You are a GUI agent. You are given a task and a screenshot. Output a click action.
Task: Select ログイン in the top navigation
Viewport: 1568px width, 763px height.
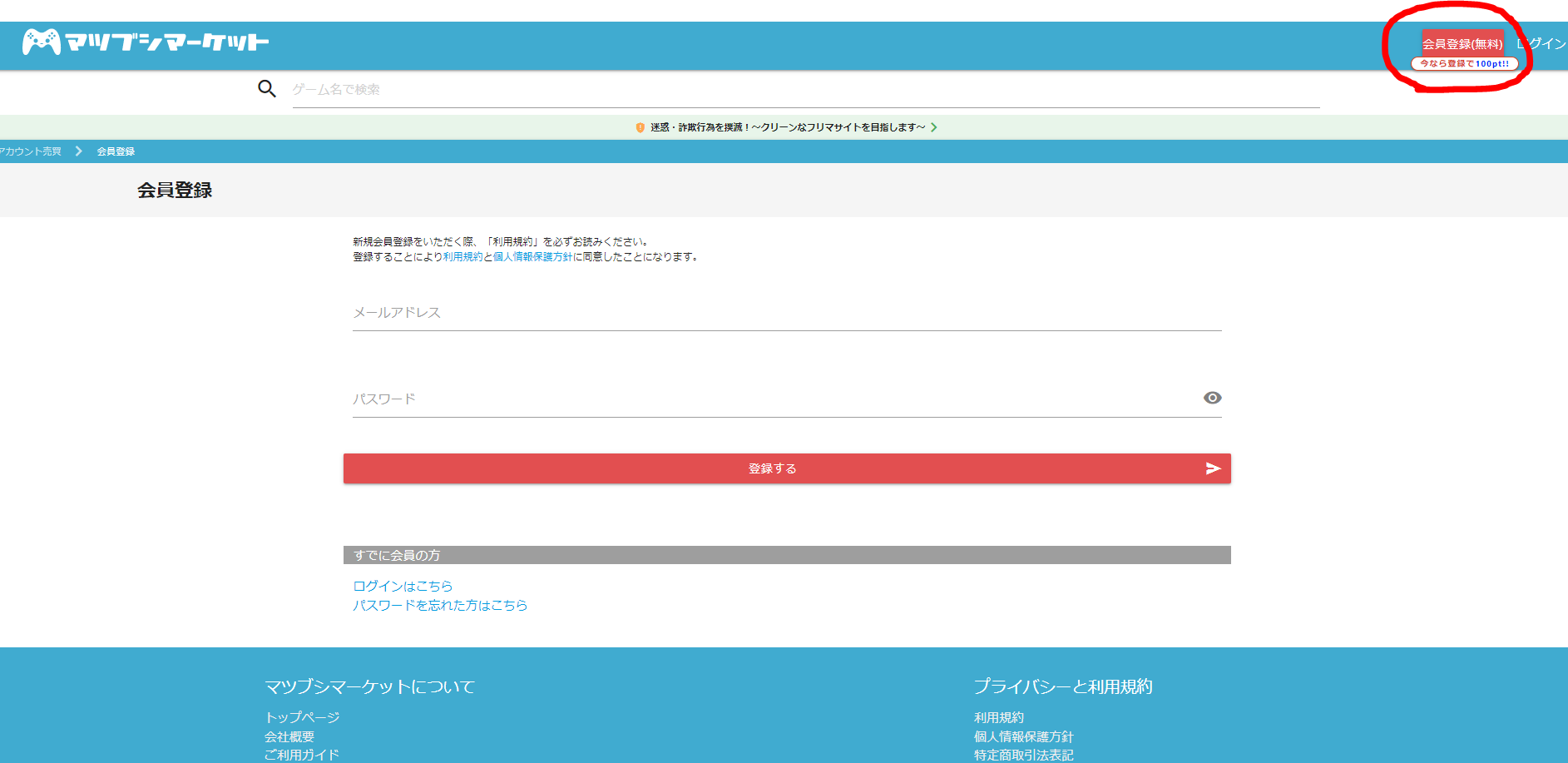coord(1543,43)
